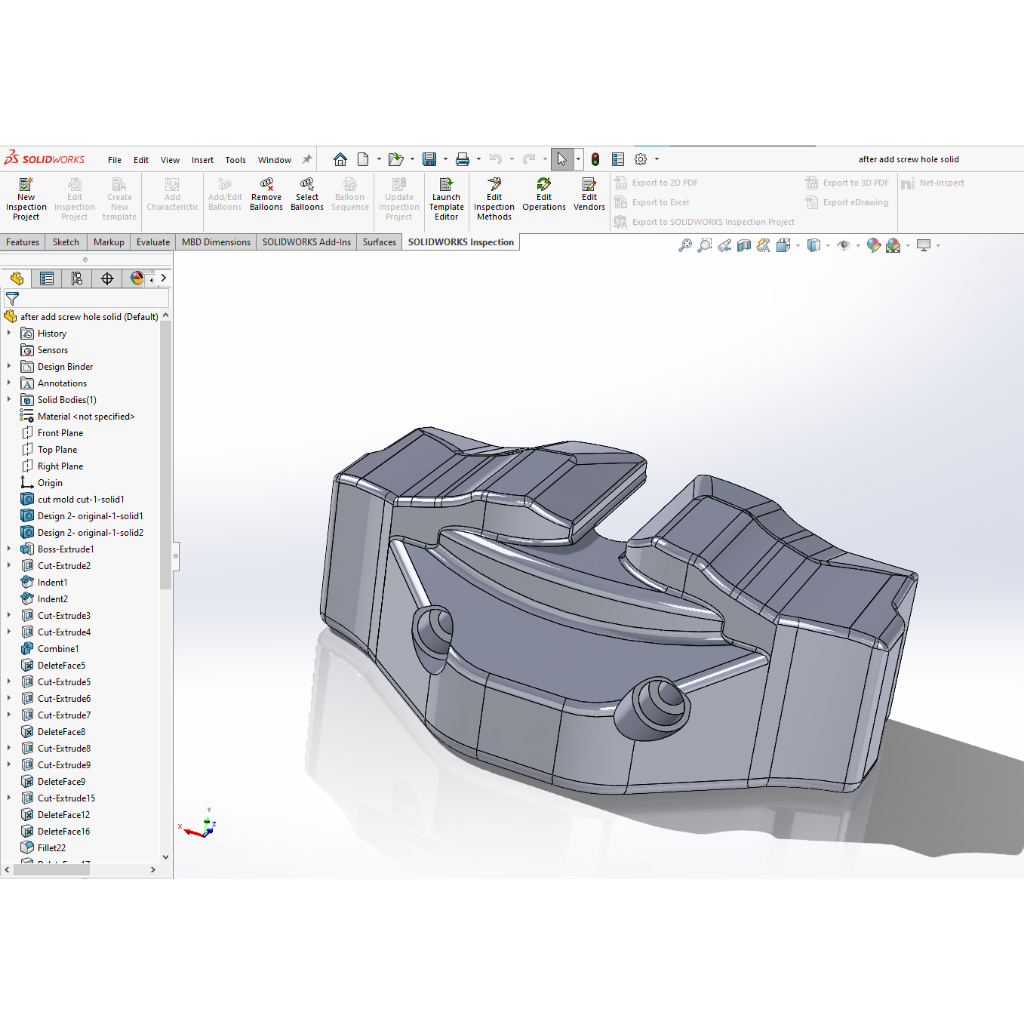1024x1024 pixels.
Task: Click the Home icon in quick access bar
Action: coord(340,159)
